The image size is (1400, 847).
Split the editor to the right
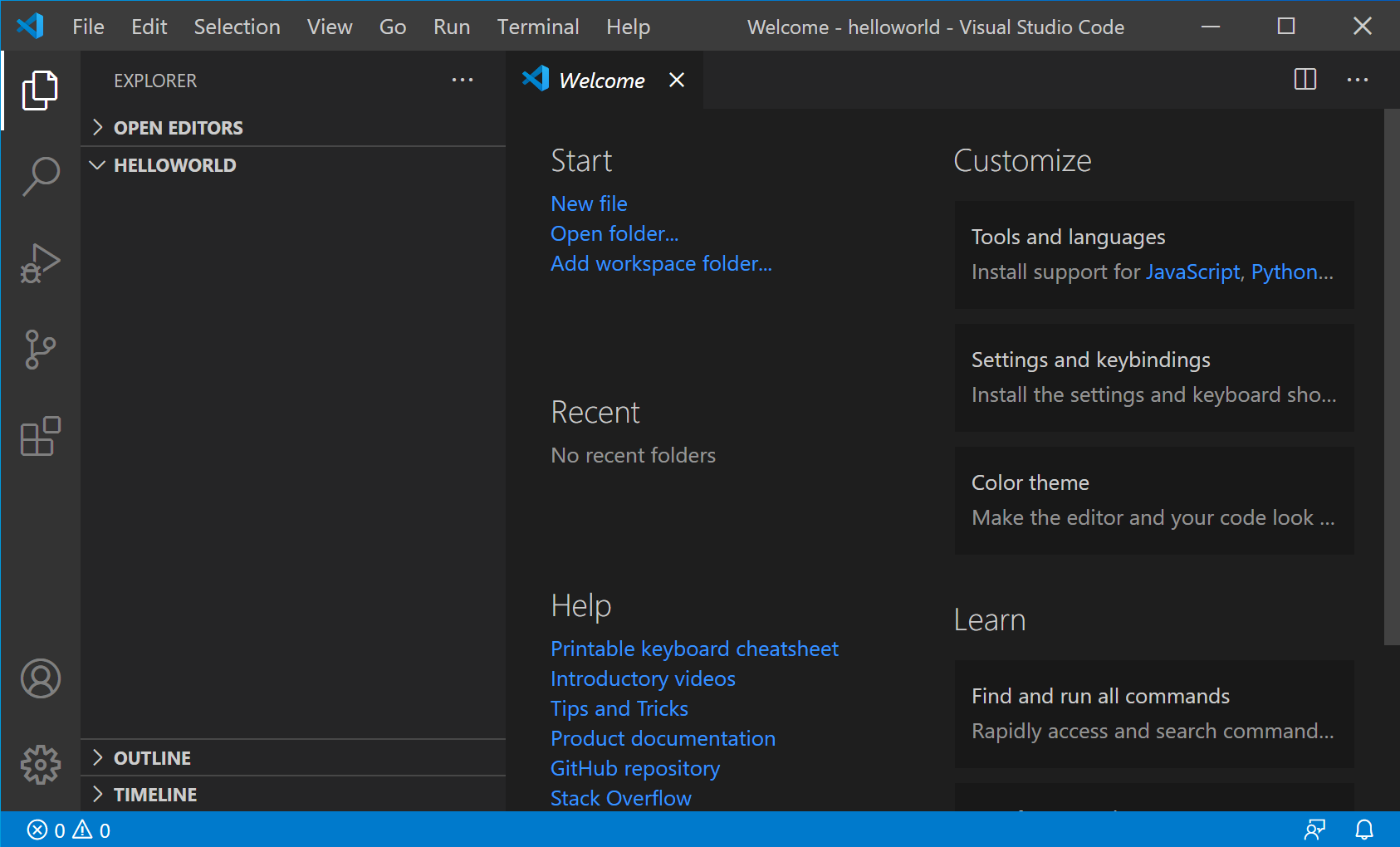(1305, 80)
